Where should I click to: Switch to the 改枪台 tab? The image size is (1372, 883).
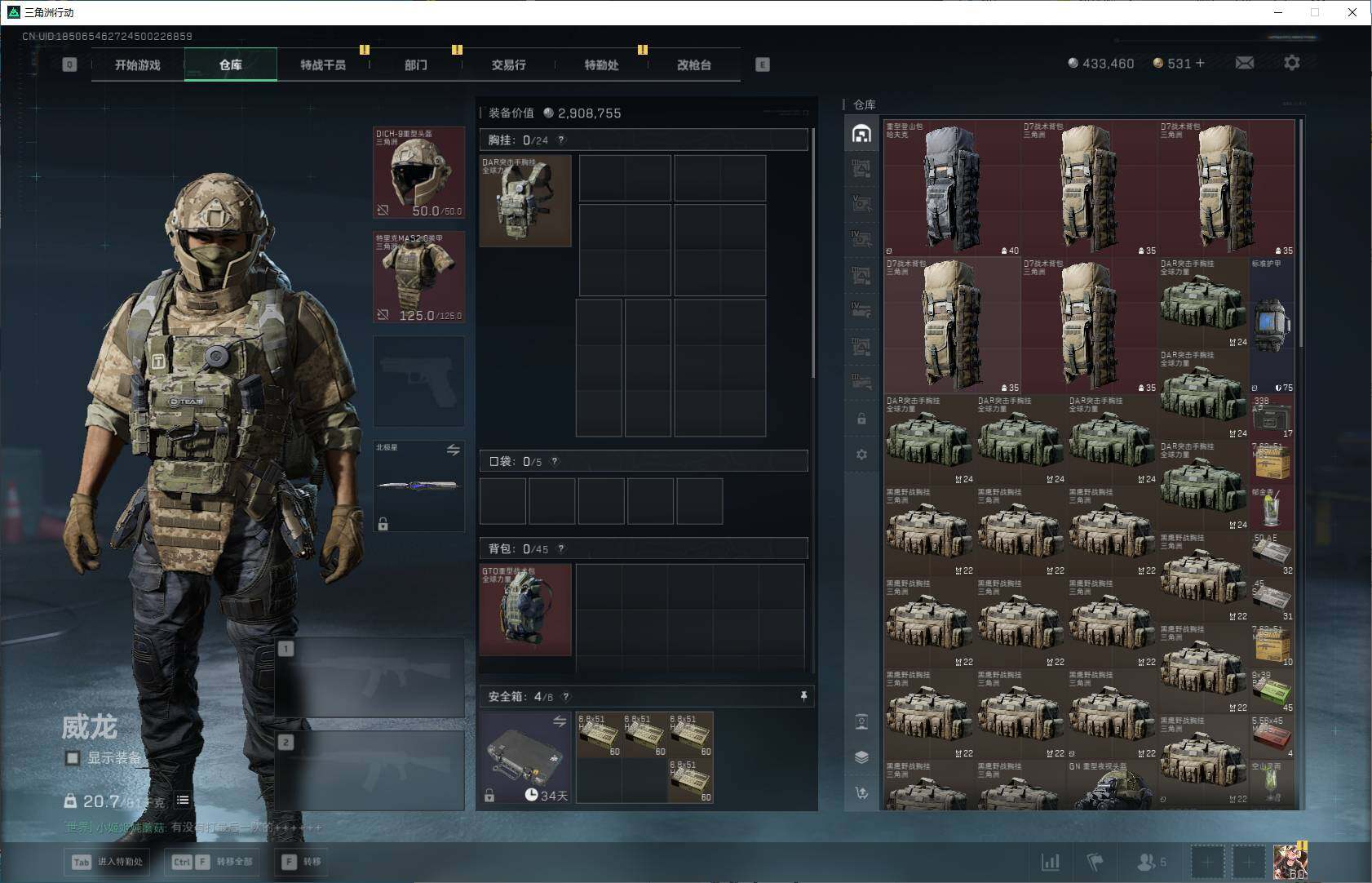point(694,64)
